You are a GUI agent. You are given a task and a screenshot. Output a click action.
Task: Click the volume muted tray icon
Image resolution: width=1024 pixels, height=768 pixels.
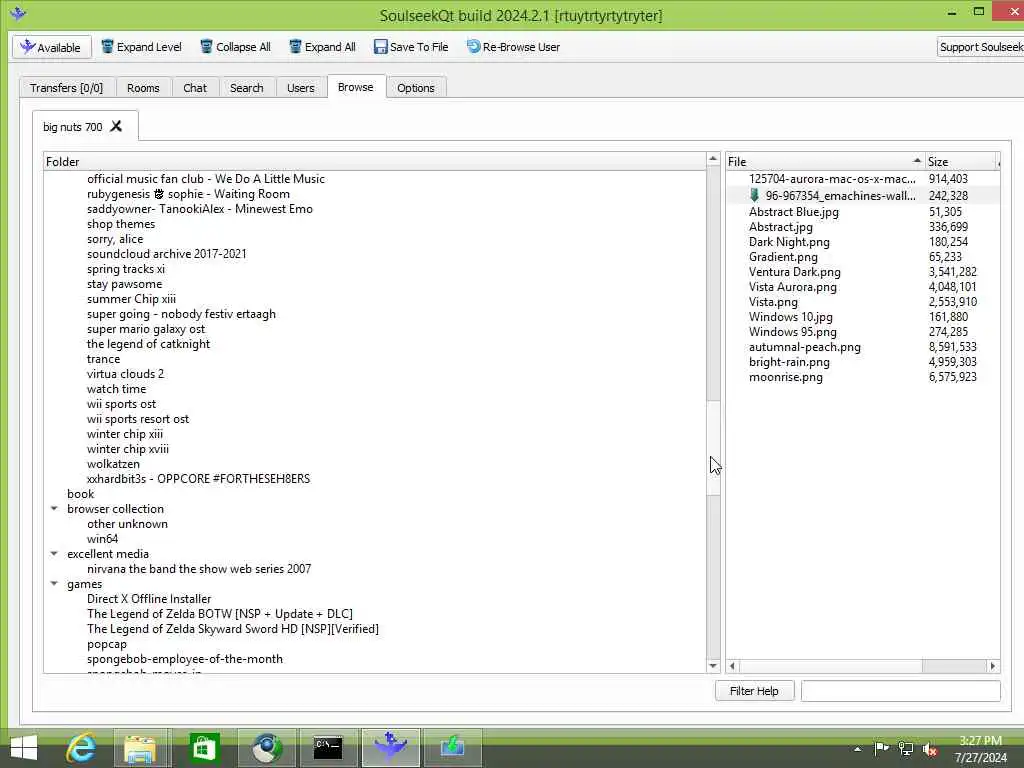pos(931,749)
